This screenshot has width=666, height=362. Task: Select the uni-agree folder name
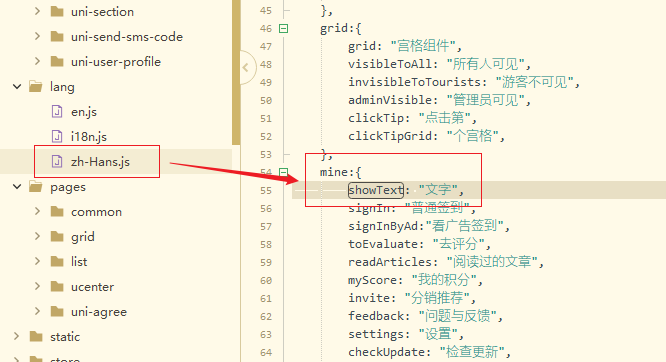pos(99,312)
